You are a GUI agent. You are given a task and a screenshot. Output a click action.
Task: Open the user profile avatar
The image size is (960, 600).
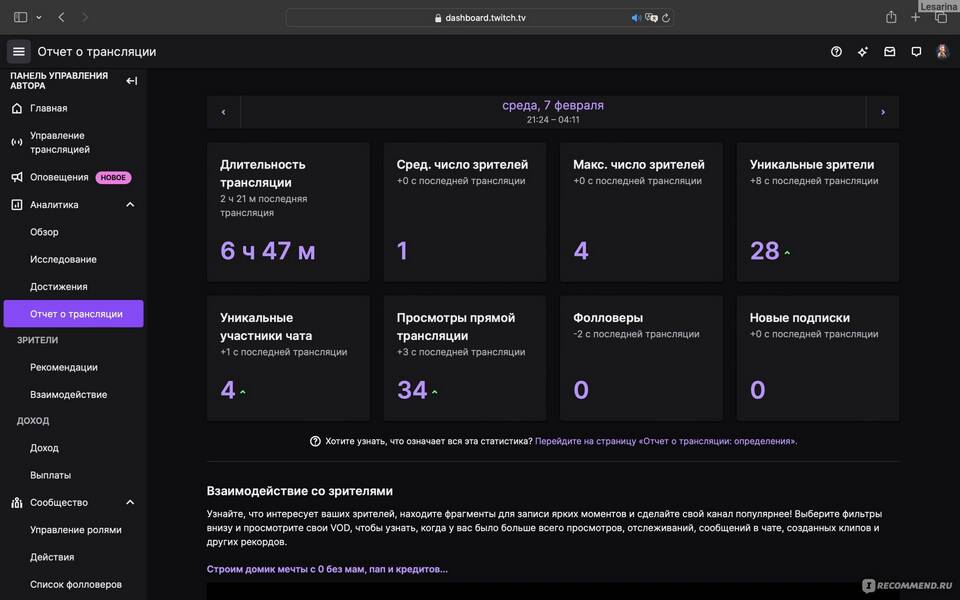[x=942, y=52]
